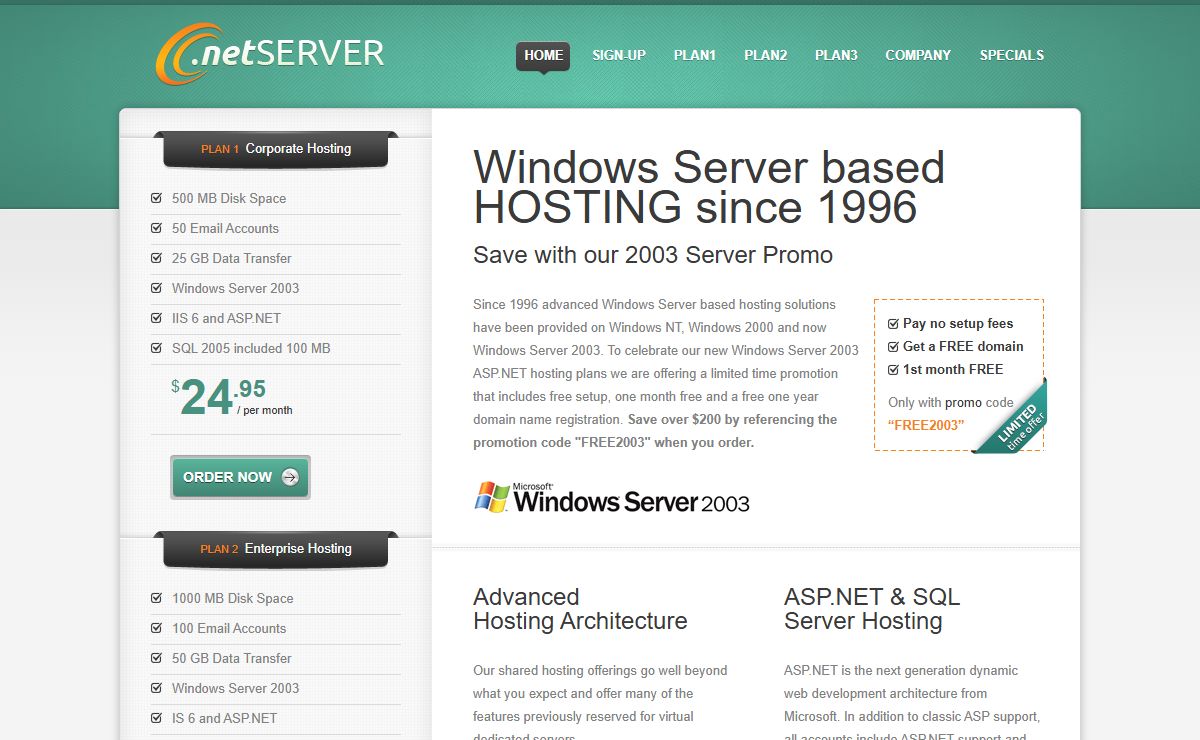Open PLAN1 in the navigation
The height and width of the screenshot is (740, 1200).
tap(695, 55)
